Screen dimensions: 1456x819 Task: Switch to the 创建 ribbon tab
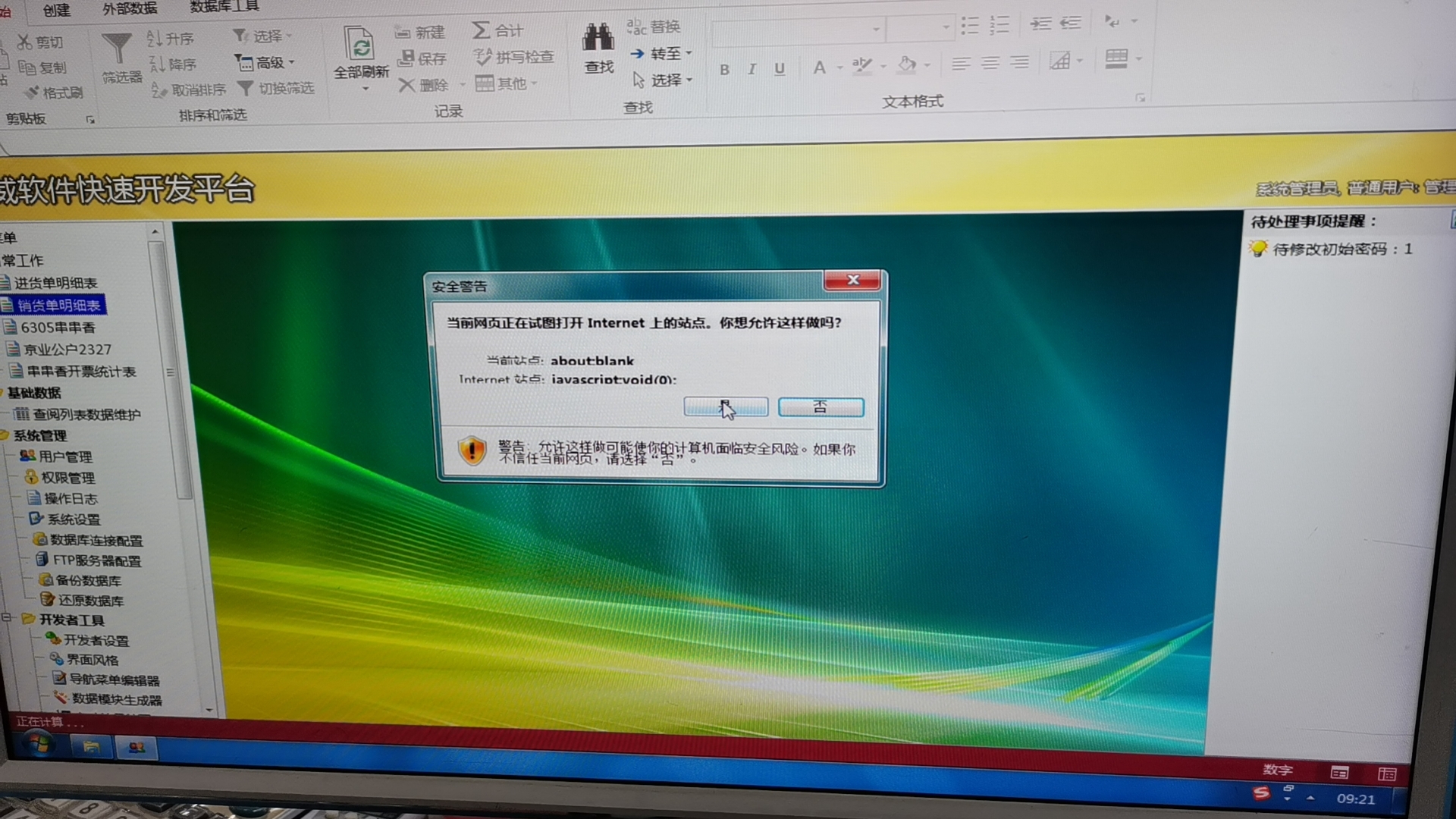click(57, 10)
